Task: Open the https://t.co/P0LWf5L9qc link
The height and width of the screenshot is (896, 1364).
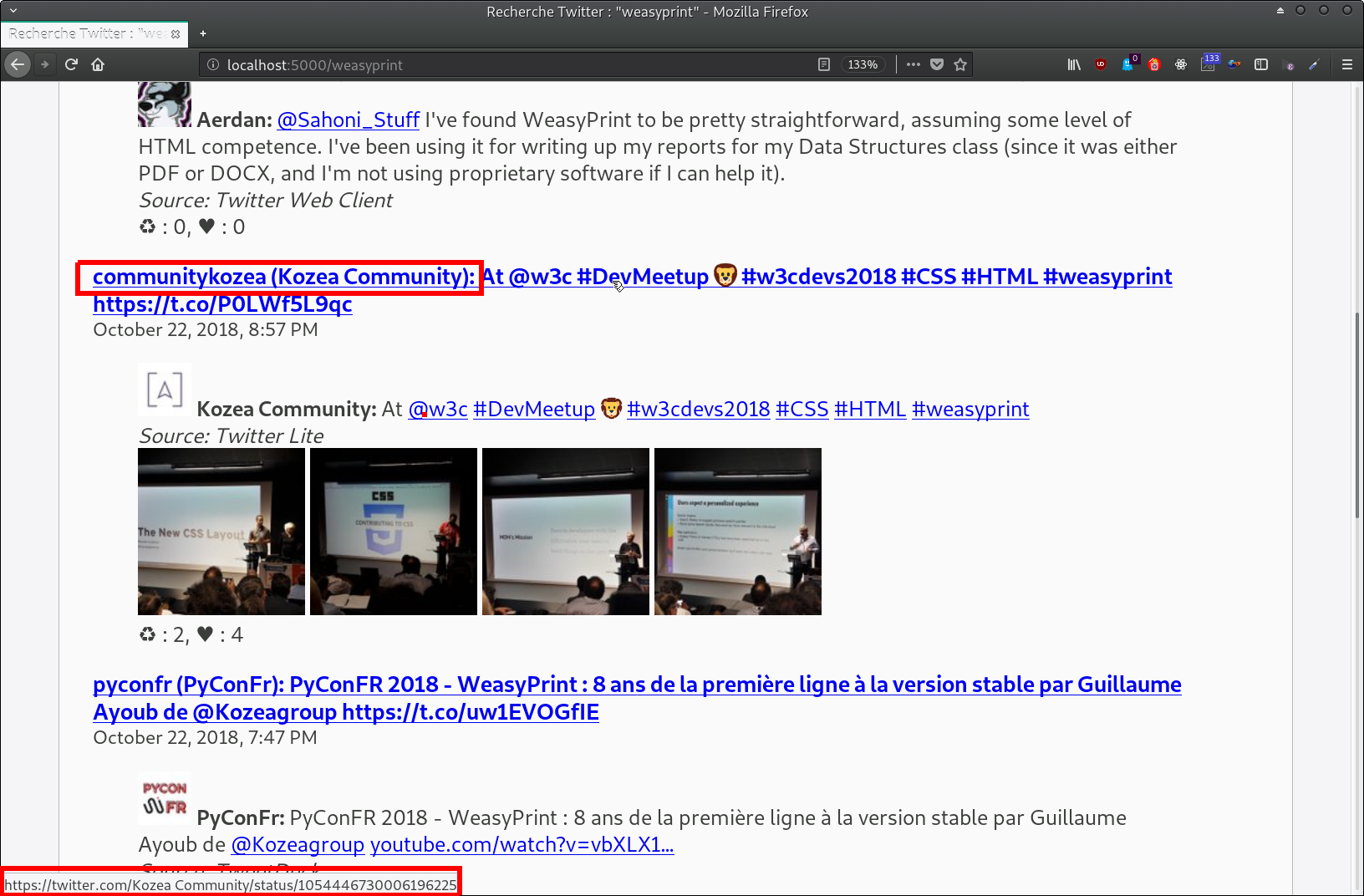Action: (222, 304)
